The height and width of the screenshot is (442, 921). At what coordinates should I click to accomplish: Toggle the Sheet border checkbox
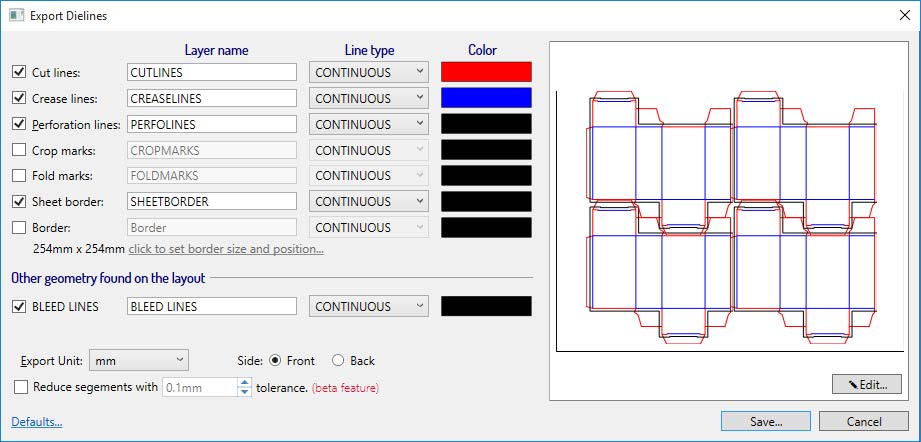tap(19, 201)
